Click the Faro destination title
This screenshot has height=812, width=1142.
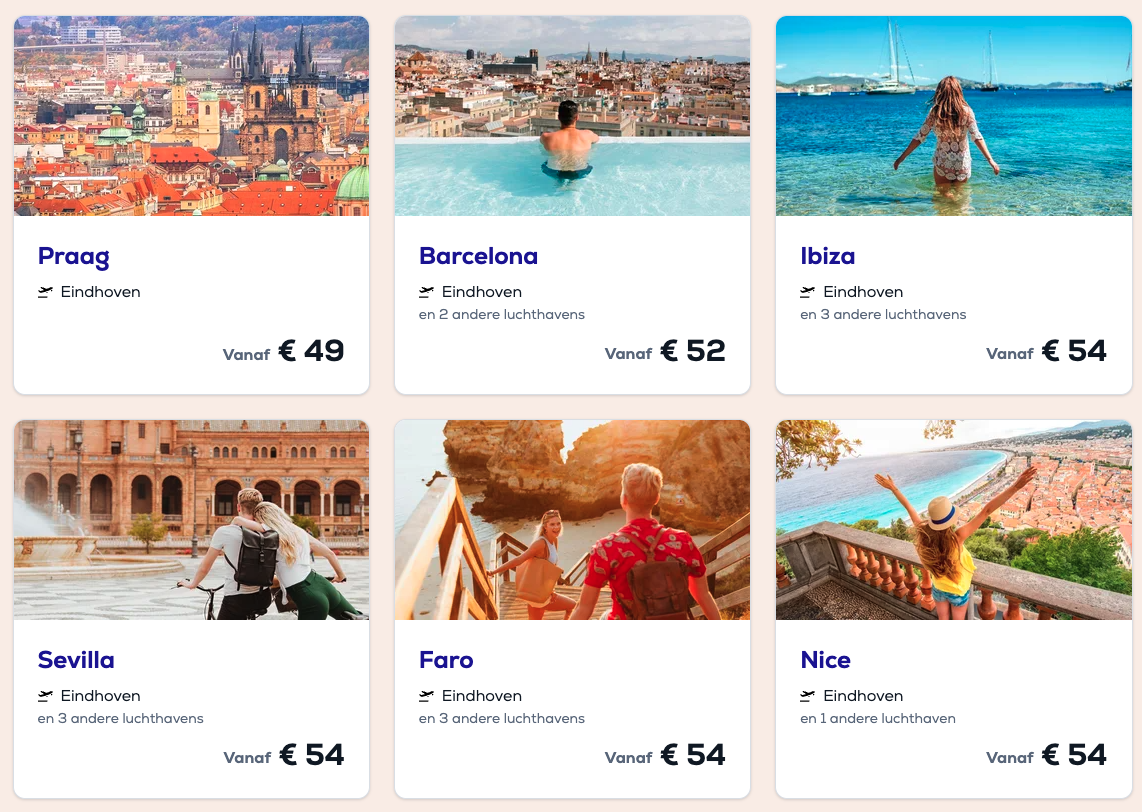pos(446,660)
